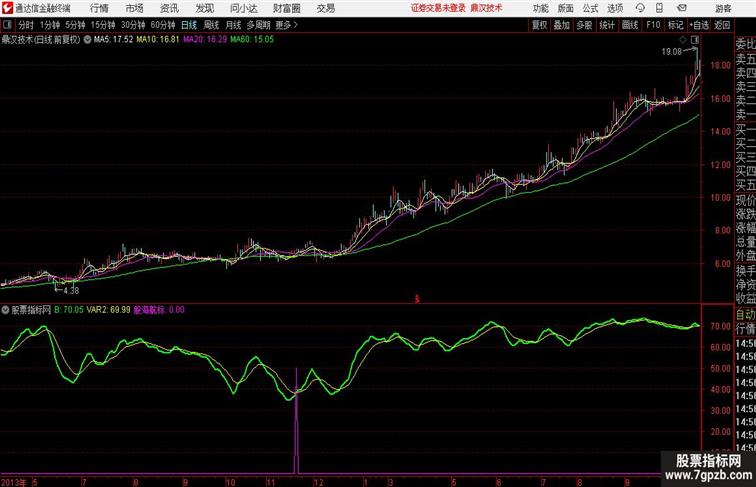
Task: Click the 鼎汉技术(日线 前复权) chart title
Action: (40, 40)
